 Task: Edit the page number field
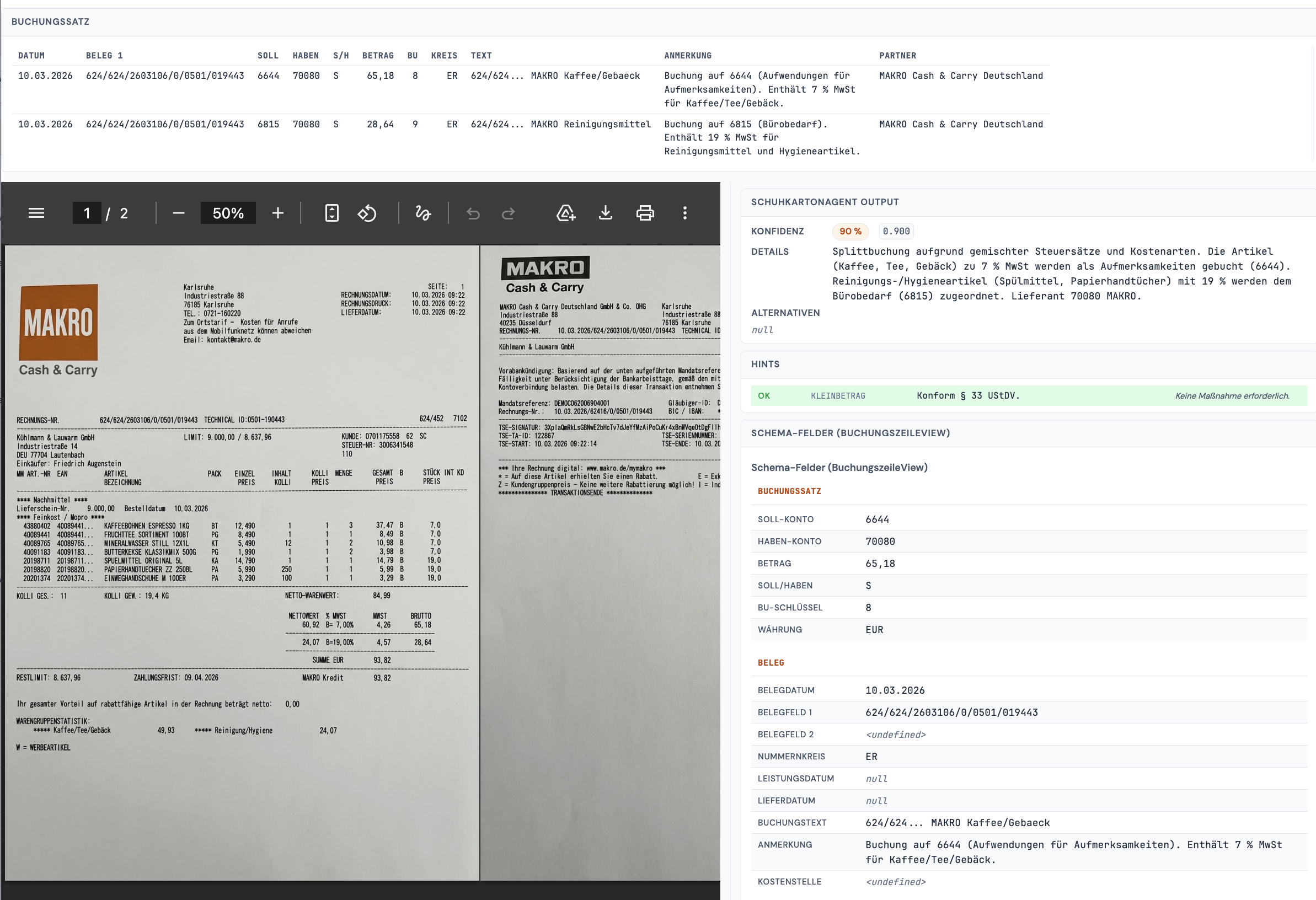[87, 213]
